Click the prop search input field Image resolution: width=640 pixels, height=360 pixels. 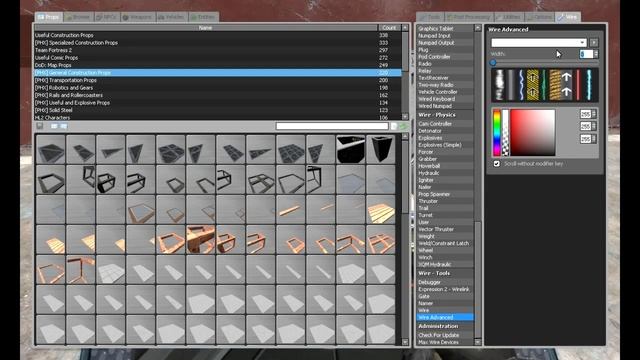[332, 126]
